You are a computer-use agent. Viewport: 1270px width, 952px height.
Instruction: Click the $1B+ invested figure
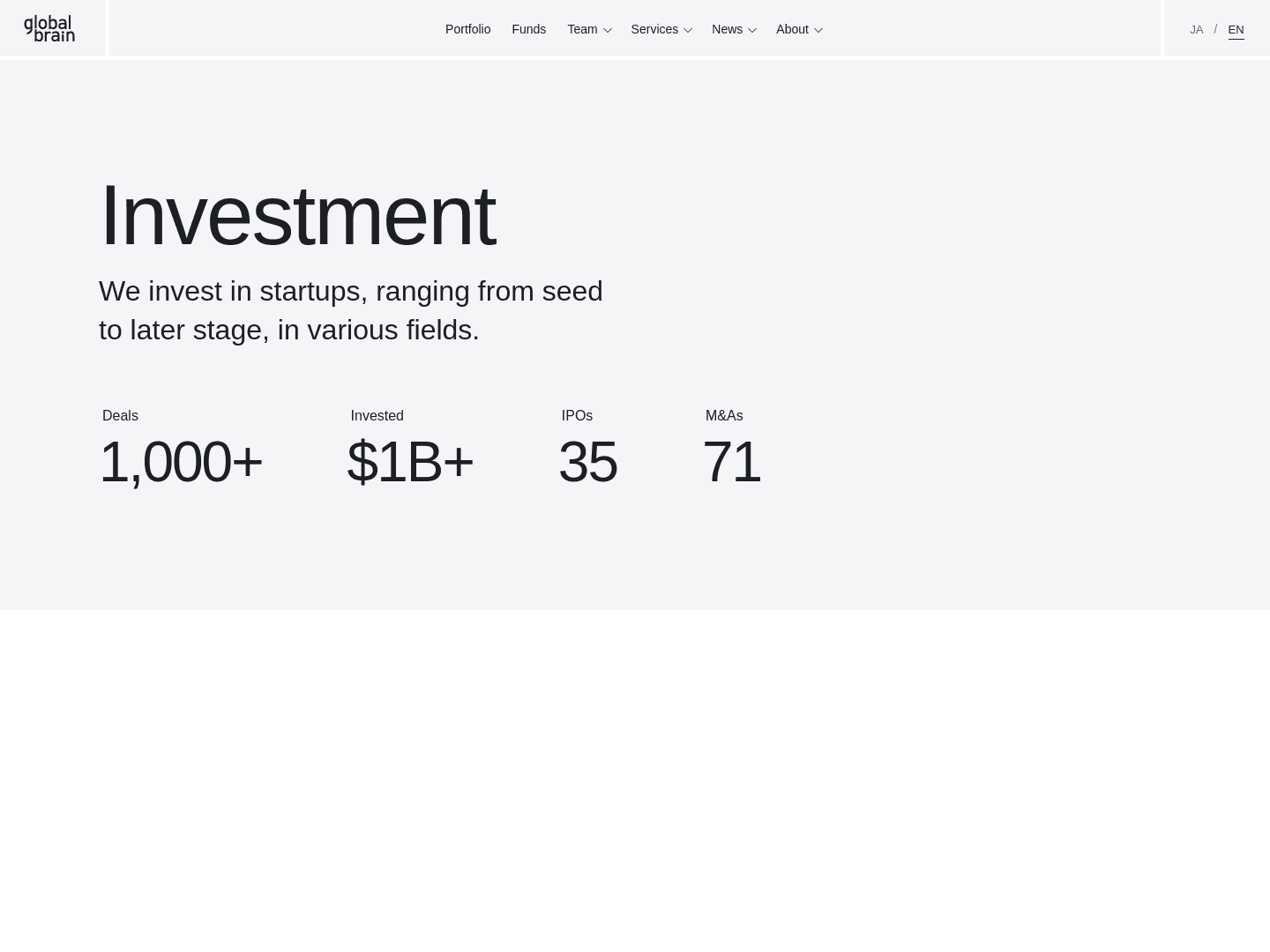click(x=410, y=462)
